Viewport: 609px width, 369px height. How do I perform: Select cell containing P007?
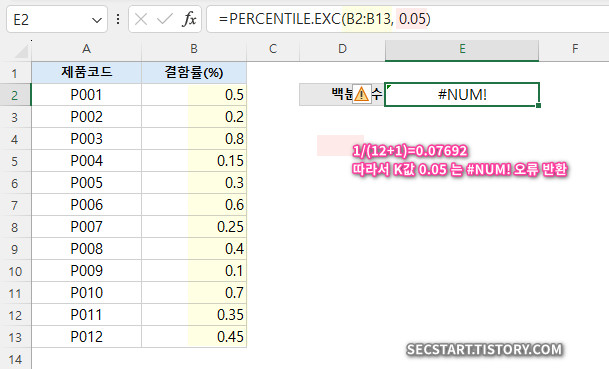(86, 227)
